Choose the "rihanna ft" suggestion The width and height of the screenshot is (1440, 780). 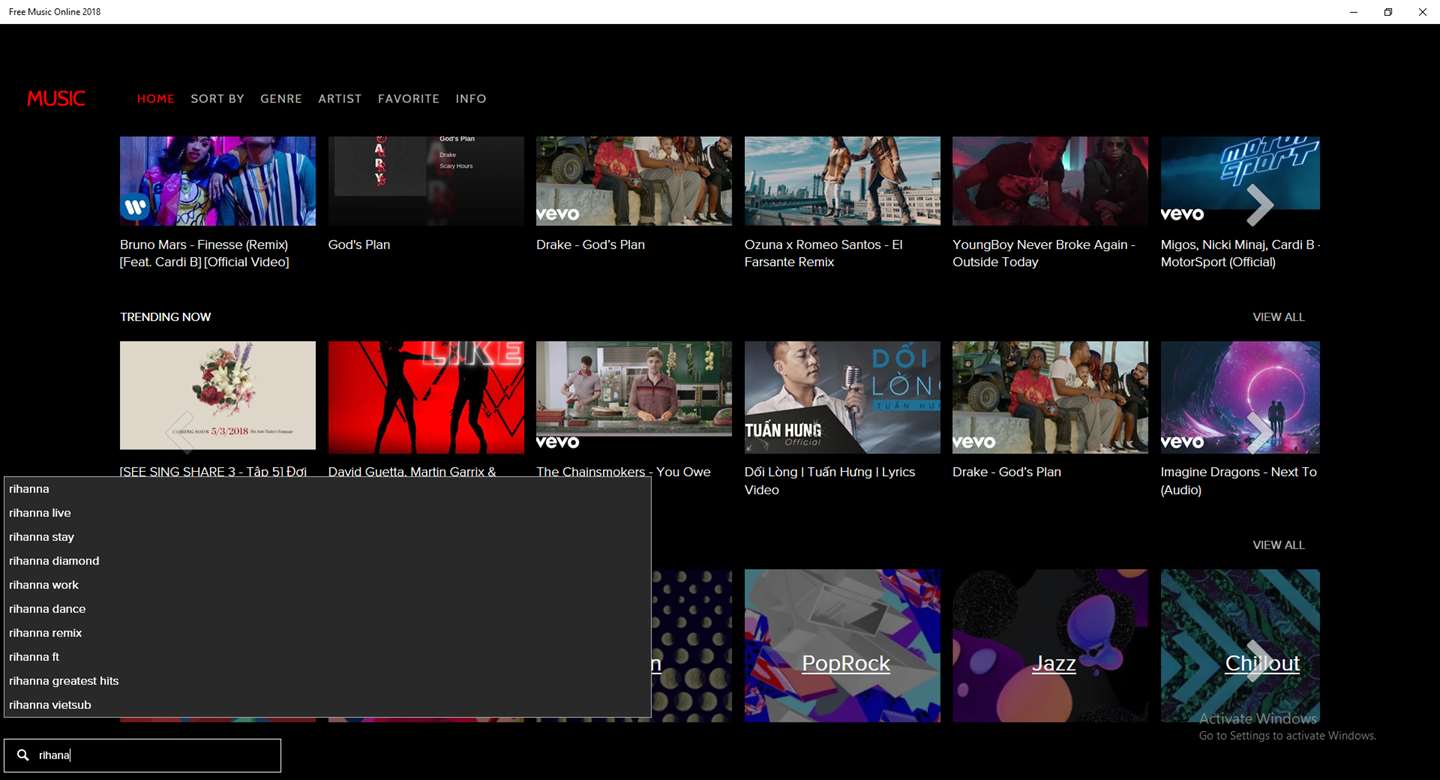[x=327, y=657]
